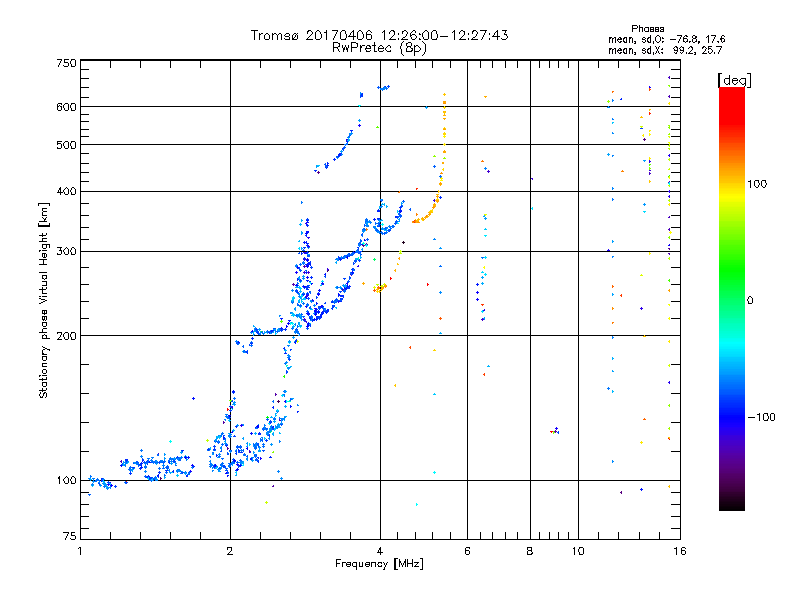Click the x-axis tick label "16"
The height and width of the screenshot is (600, 800).
(679, 552)
